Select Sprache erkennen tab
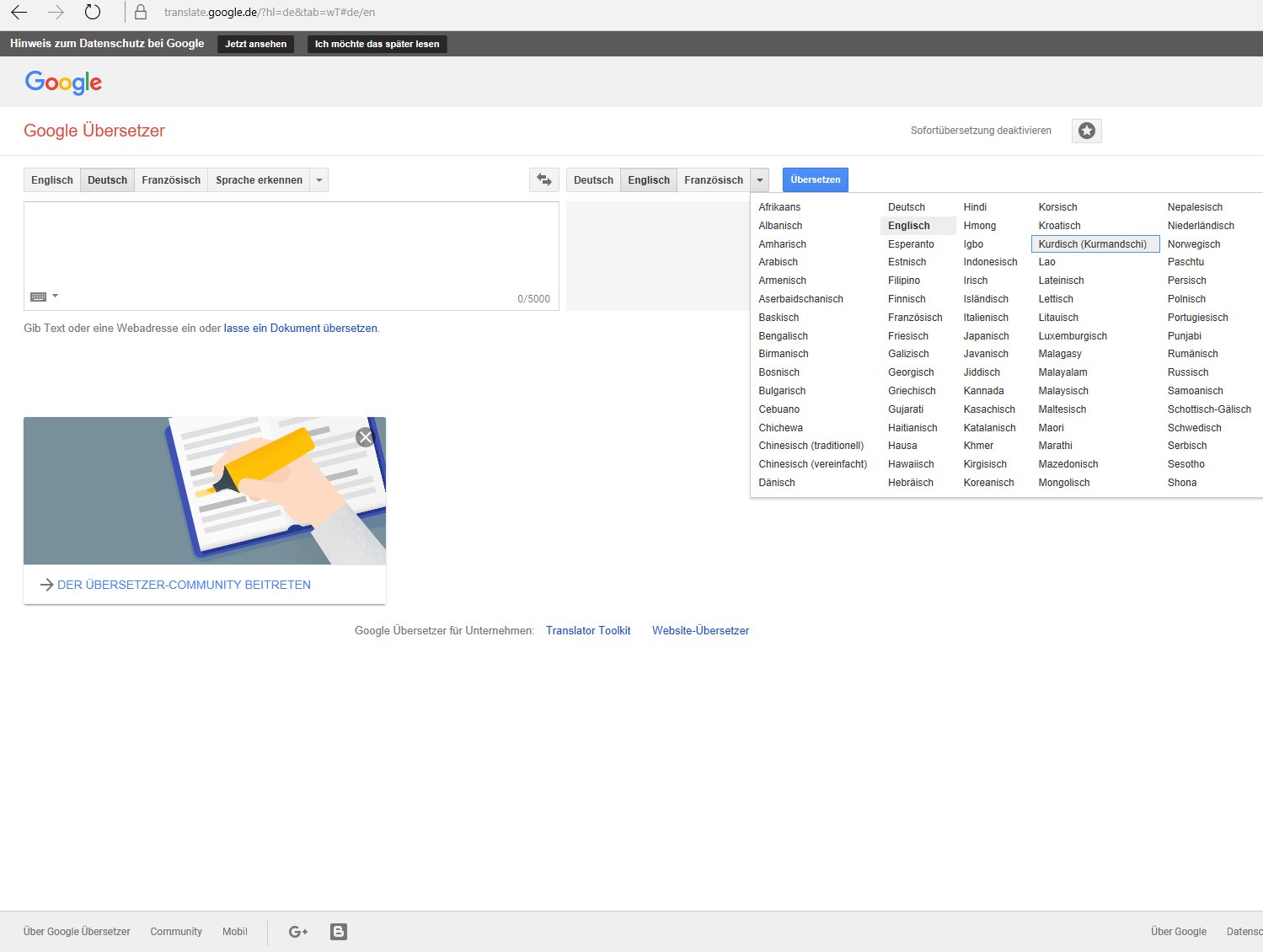1263x952 pixels. point(259,180)
